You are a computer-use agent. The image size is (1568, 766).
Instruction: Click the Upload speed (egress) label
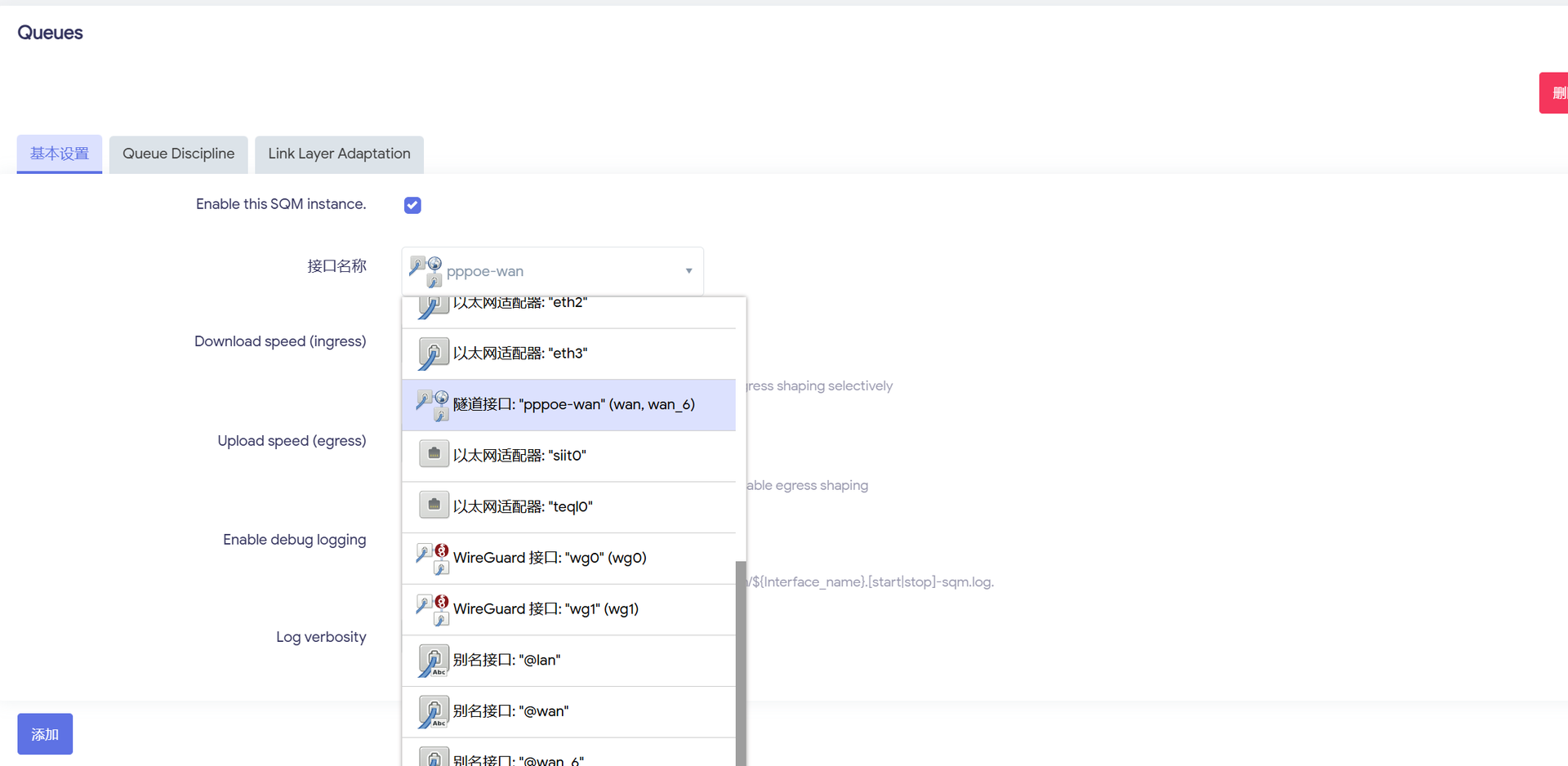(292, 441)
